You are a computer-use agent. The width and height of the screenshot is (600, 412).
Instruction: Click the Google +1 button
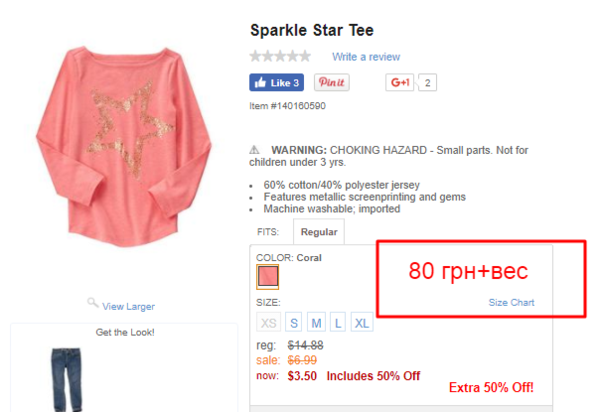tap(399, 82)
